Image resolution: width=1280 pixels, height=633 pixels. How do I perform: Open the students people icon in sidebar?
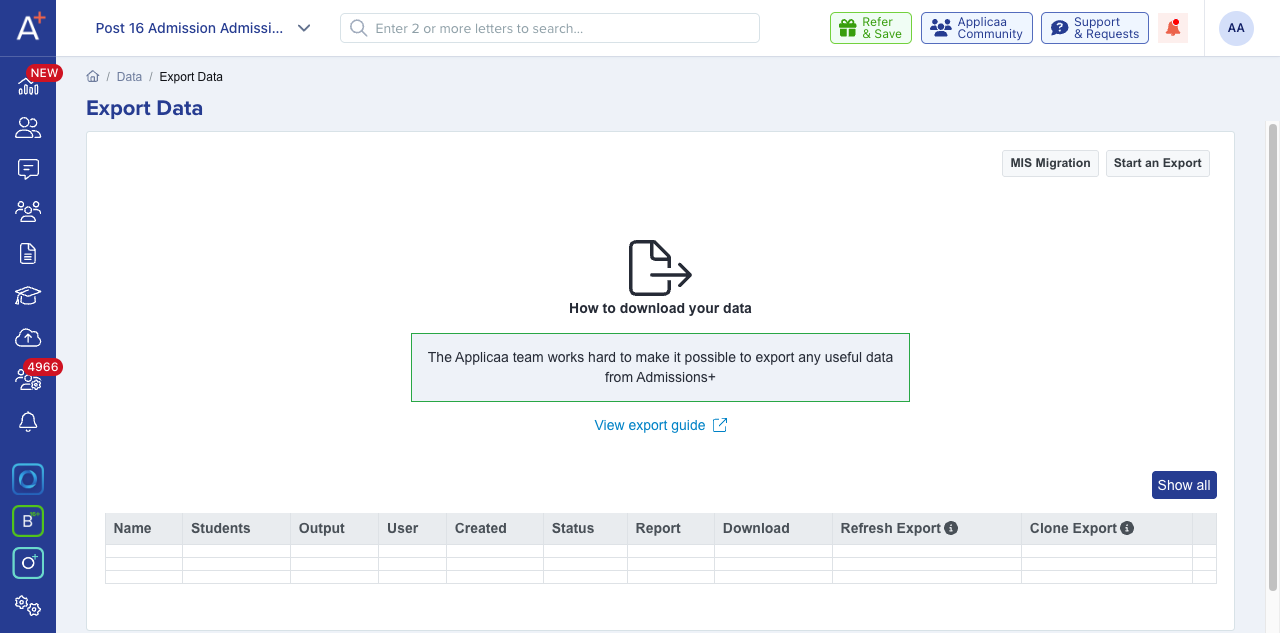click(28, 128)
